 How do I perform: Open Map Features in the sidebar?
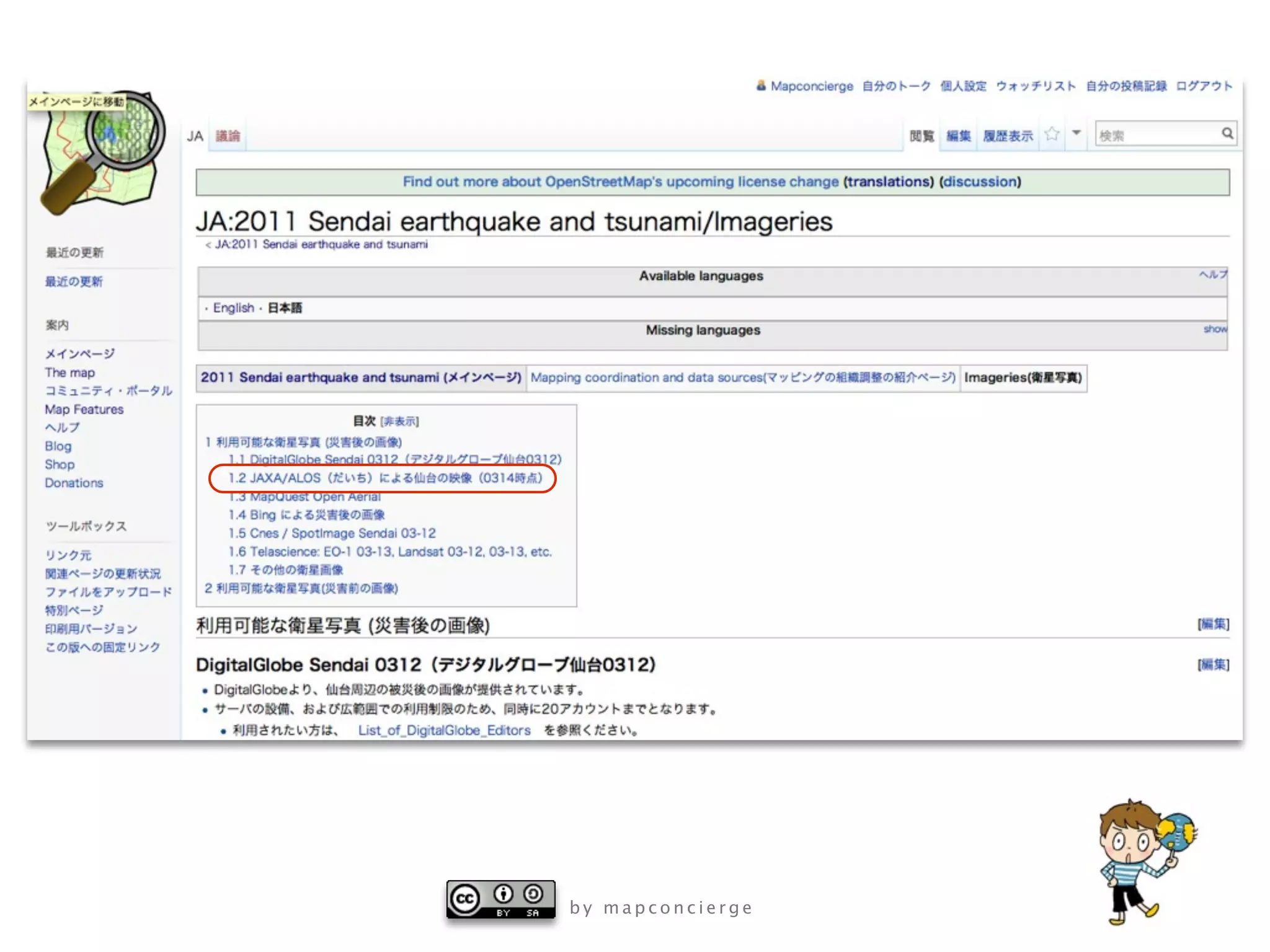(x=84, y=410)
